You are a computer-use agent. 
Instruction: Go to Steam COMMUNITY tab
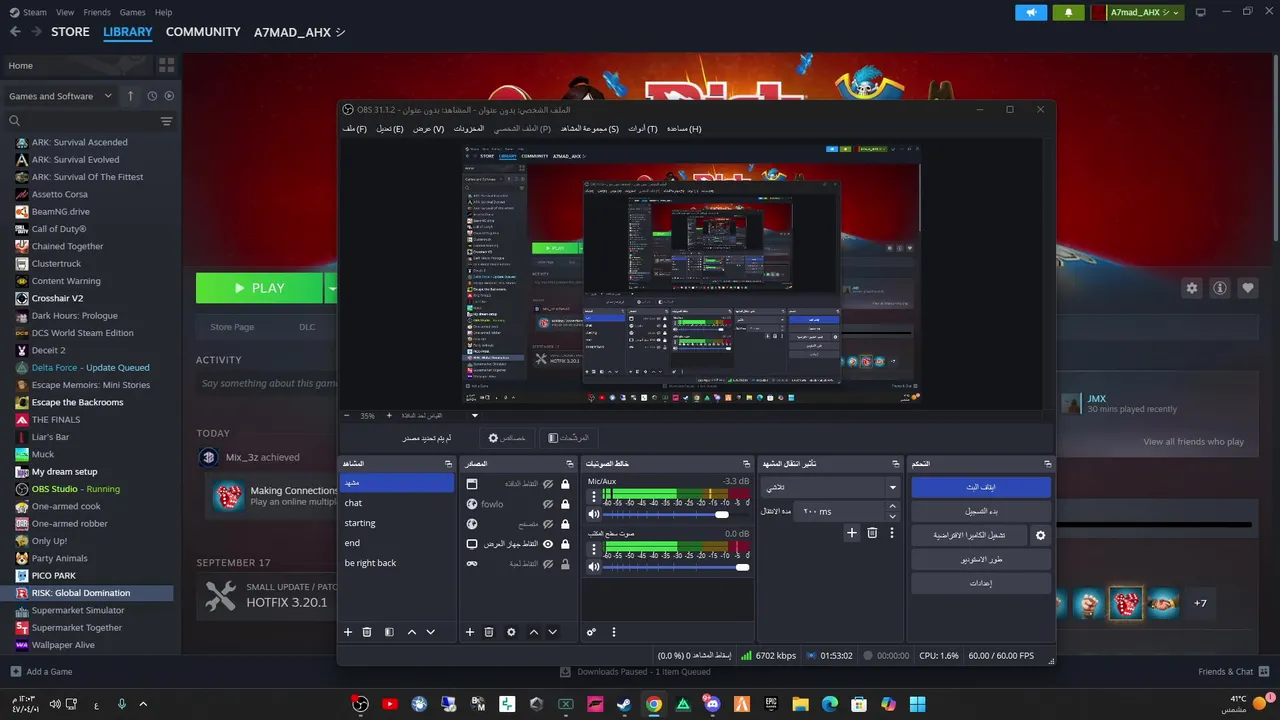(203, 32)
